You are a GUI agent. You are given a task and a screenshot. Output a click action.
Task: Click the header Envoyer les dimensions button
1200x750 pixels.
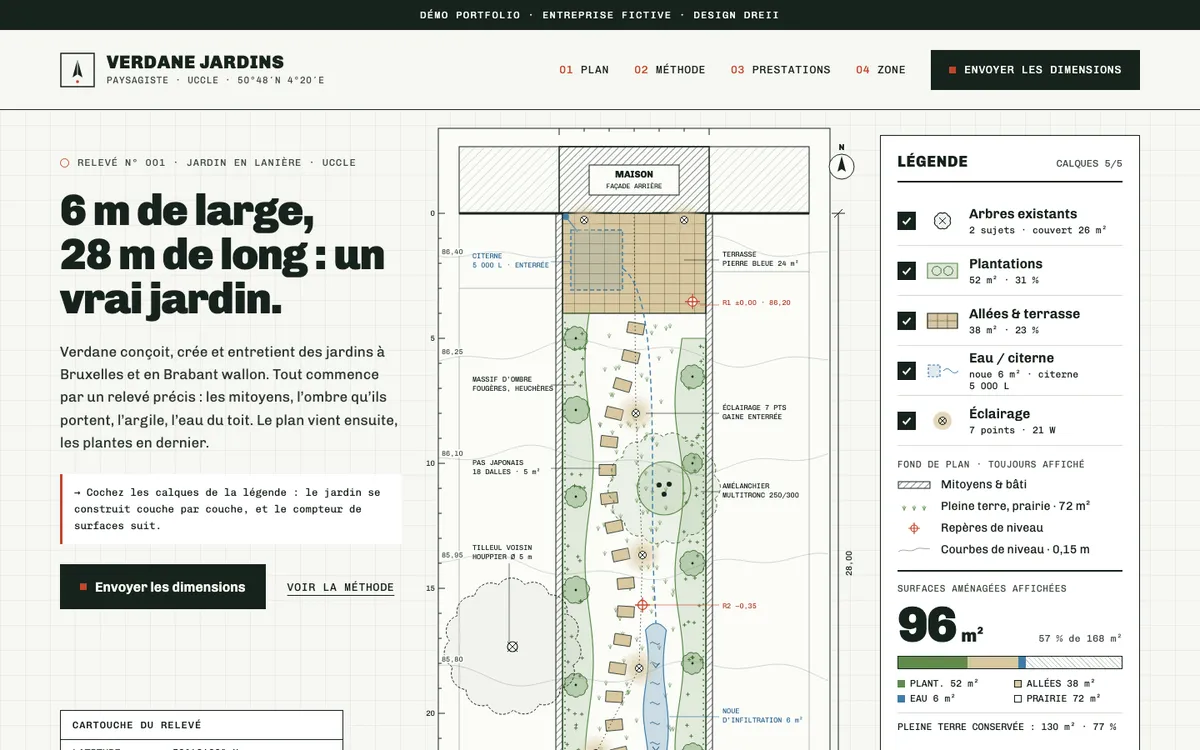point(1035,70)
